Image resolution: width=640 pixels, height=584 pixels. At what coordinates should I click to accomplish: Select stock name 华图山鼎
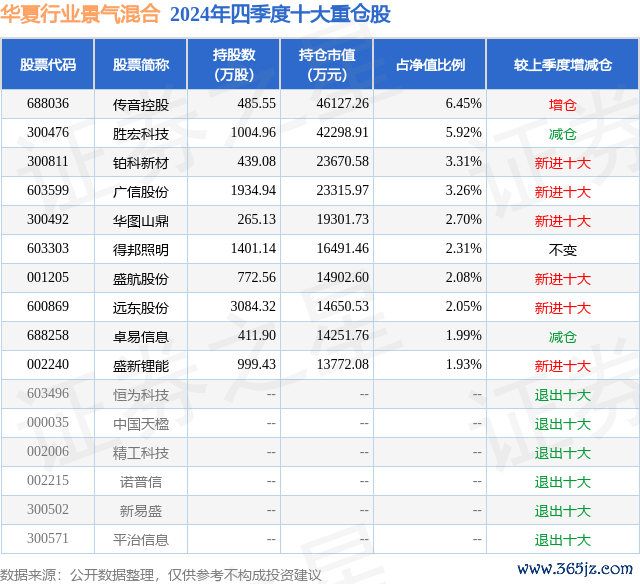pos(141,221)
